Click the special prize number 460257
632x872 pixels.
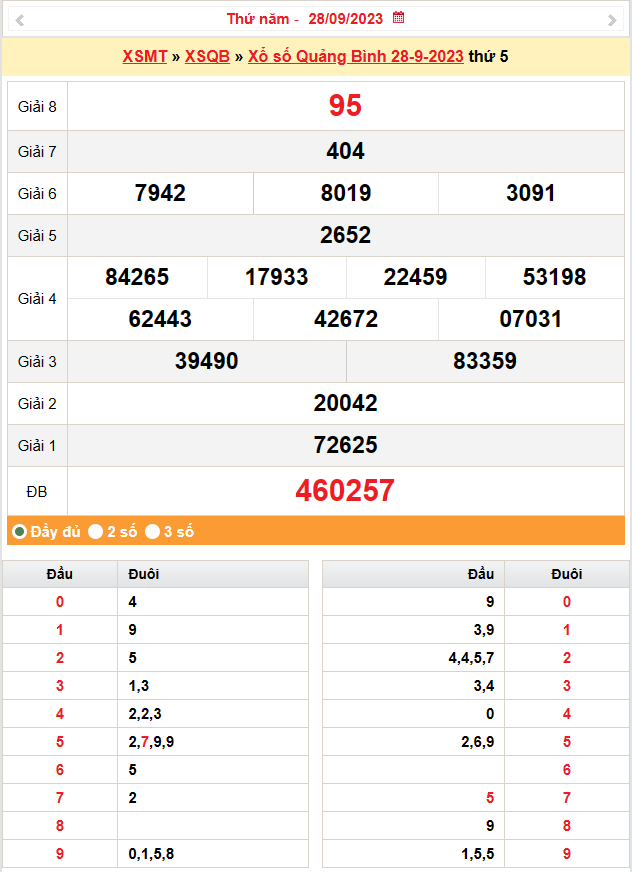pos(345,490)
